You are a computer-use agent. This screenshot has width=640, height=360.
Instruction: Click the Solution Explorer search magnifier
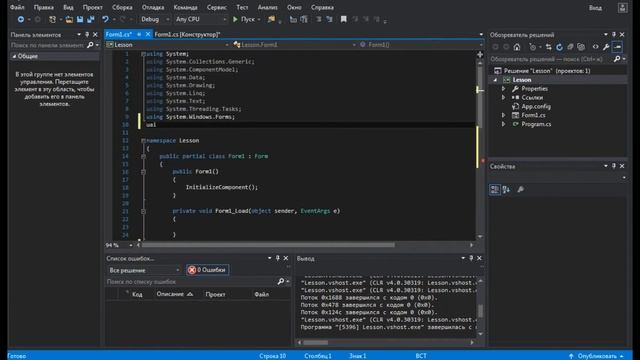coord(617,59)
